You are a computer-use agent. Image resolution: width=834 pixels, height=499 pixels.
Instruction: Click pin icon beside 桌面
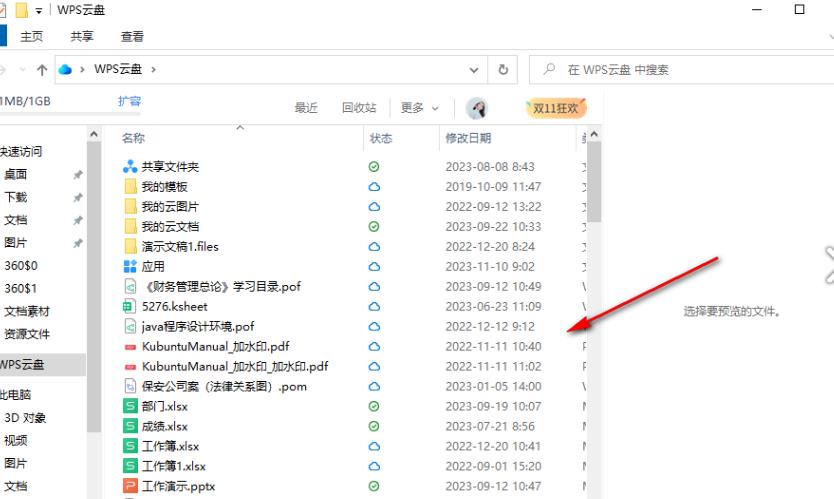pyautogui.click(x=78, y=174)
